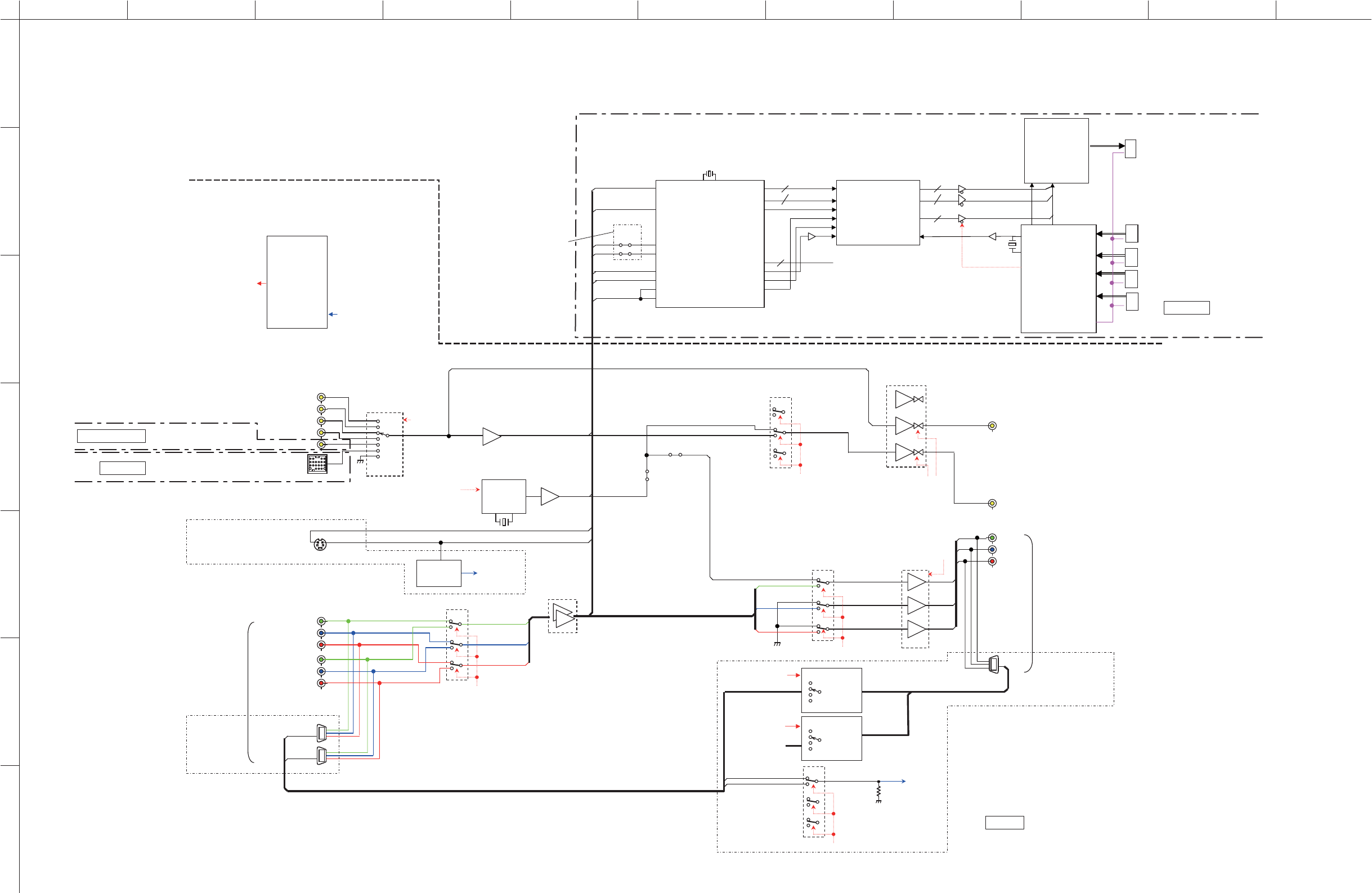Click the upper selector switch block with red arrow
Viewport: 1372px width, 893px height.
click(831, 690)
